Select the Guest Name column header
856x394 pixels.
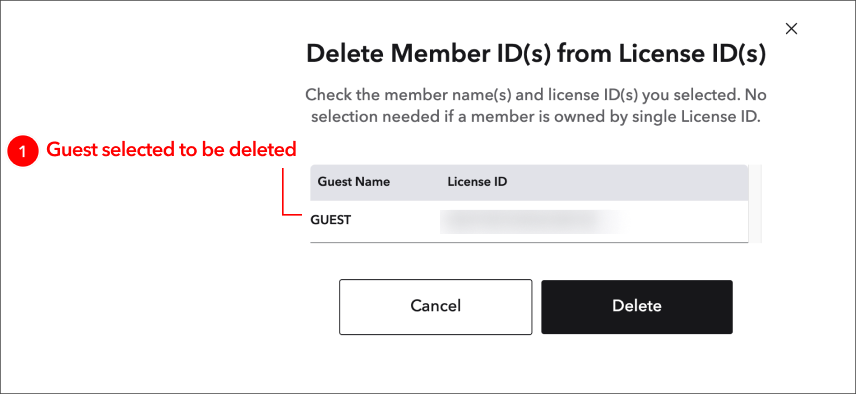click(354, 182)
